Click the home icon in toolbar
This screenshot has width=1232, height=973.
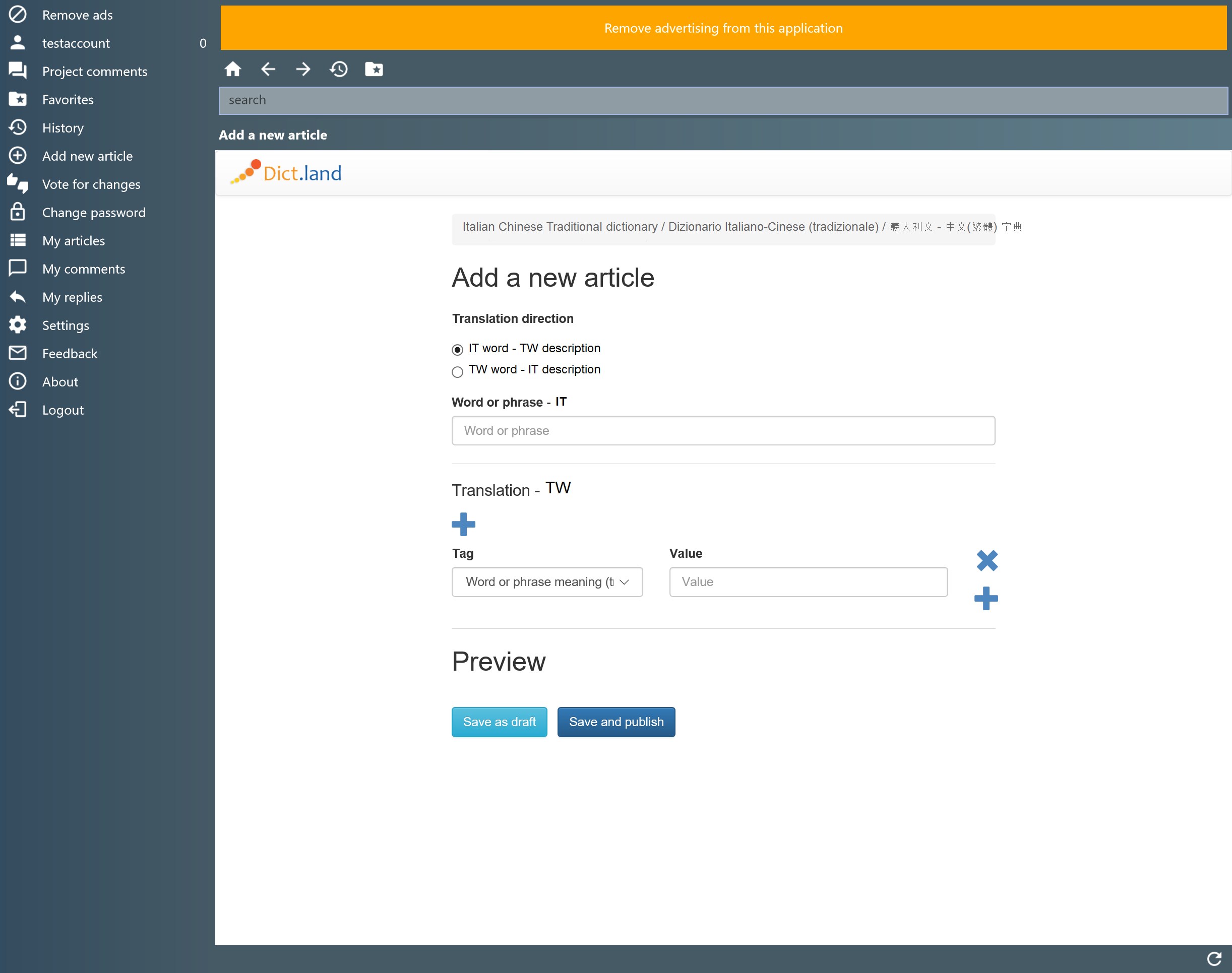coord(232,69)
